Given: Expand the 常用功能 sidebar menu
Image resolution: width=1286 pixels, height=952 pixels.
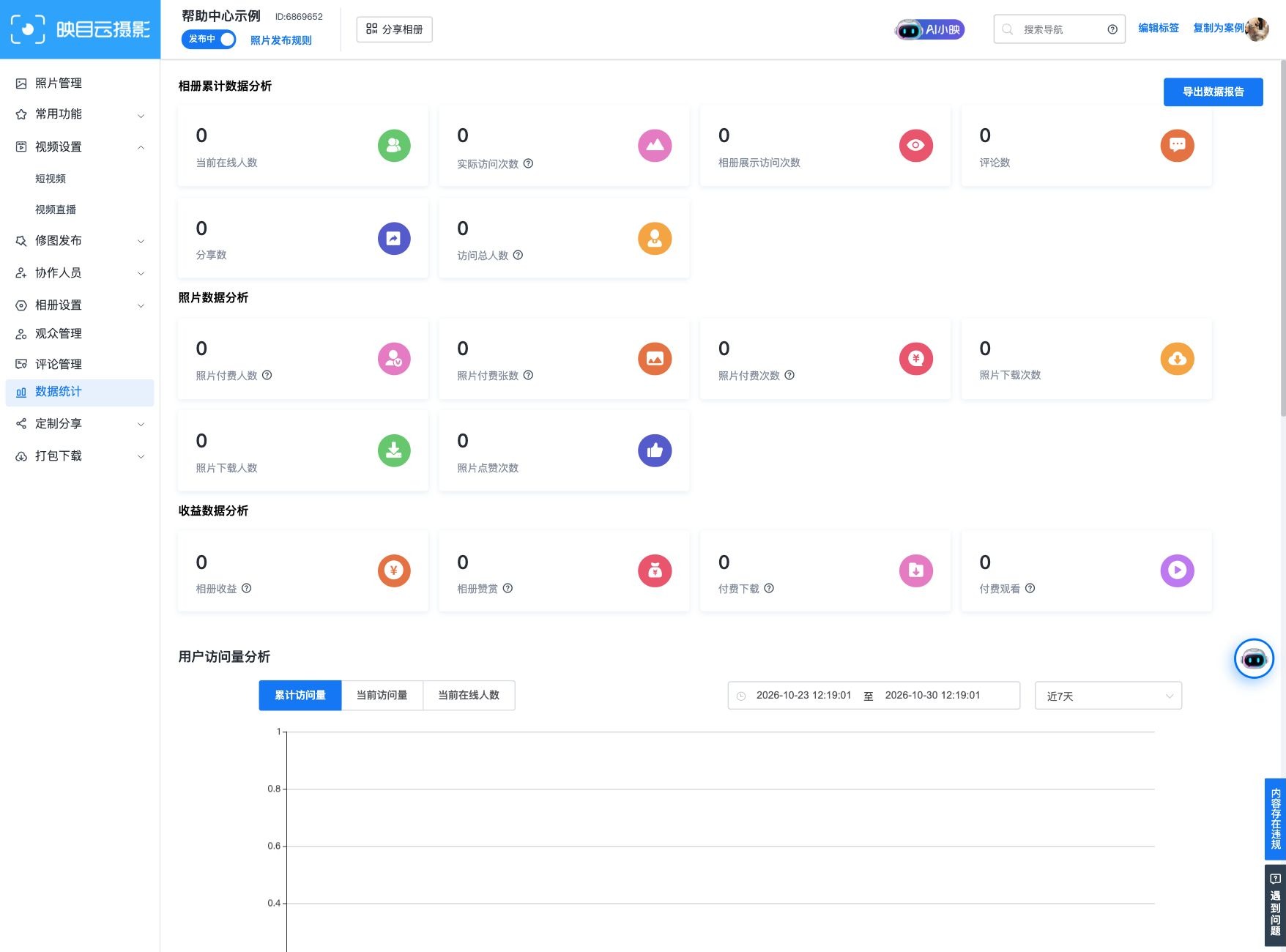Looking at the screenshot, I should click(x=81, y=114).
